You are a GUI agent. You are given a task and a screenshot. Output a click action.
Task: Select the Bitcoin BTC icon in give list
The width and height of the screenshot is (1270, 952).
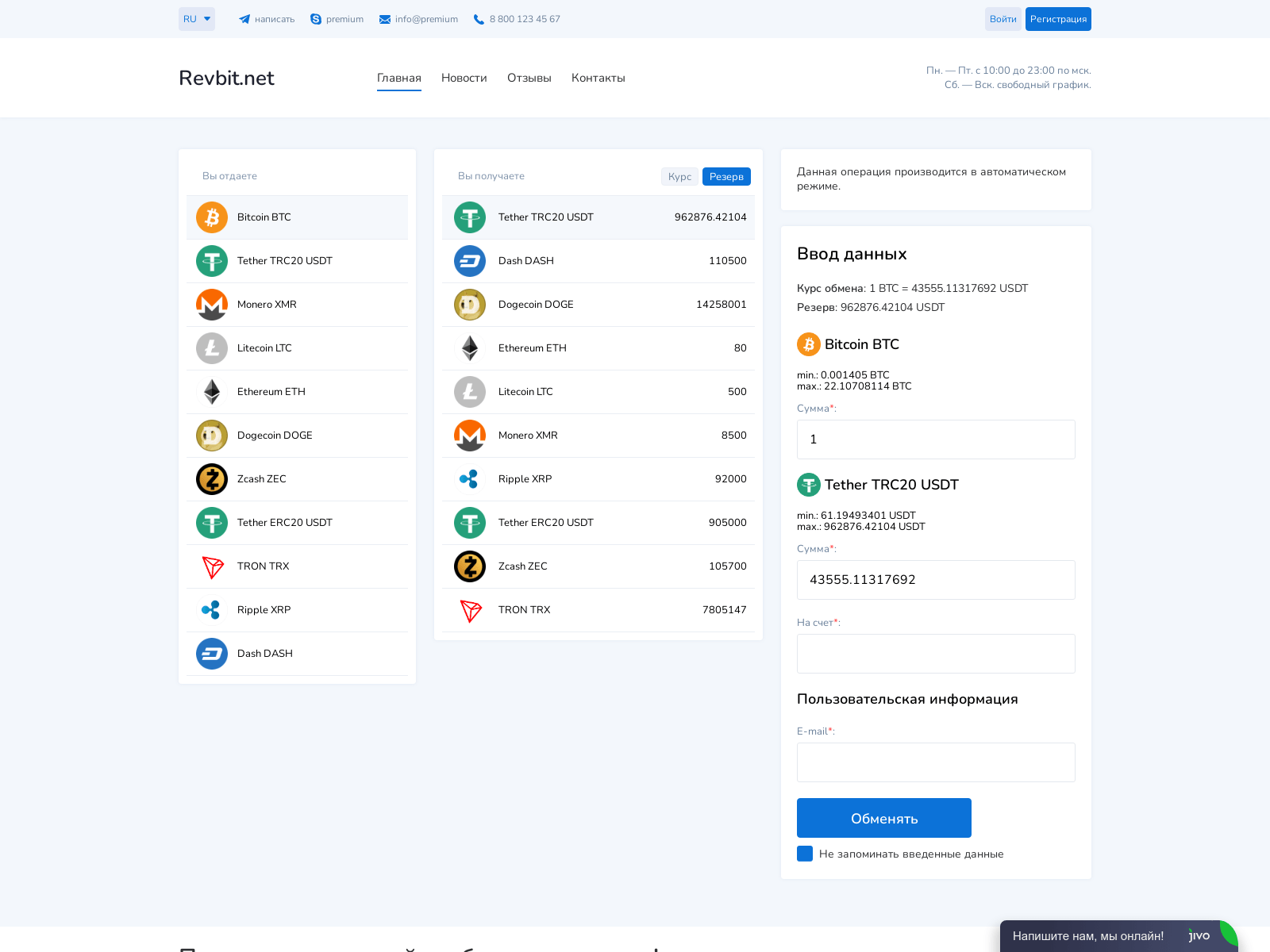point(212,217)
